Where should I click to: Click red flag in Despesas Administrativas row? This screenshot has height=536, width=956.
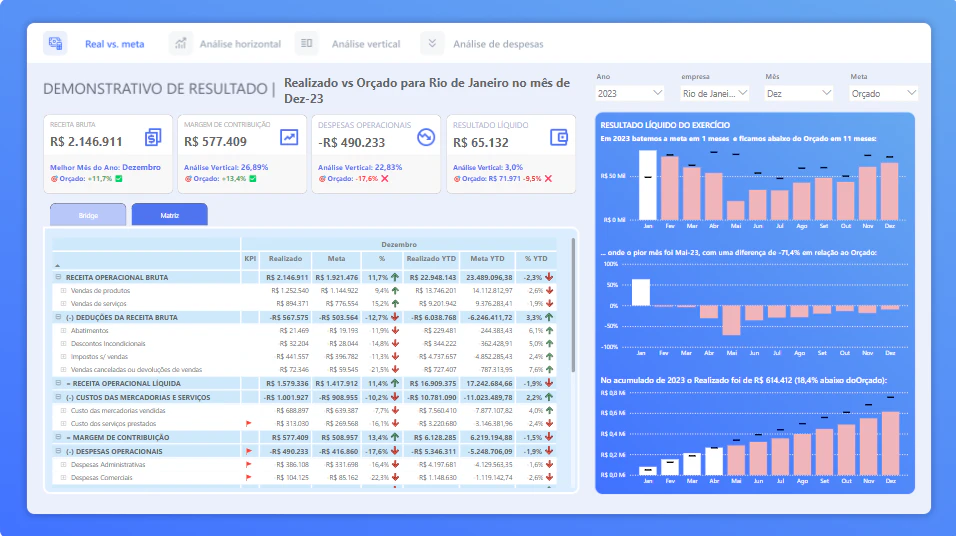[248, 465]
